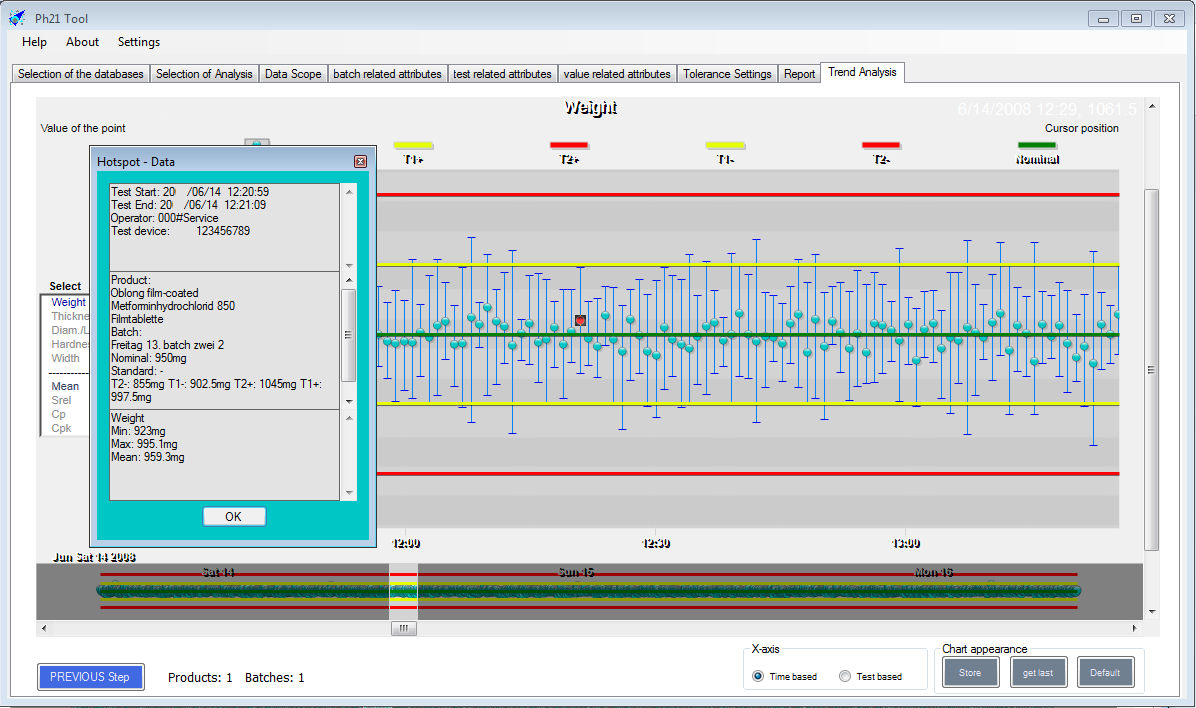Image resolution: width=1196 pixels, height=708 pixels.
Task: Close the Hotspot - Data dialog
Action: click(x=360, y=161)
